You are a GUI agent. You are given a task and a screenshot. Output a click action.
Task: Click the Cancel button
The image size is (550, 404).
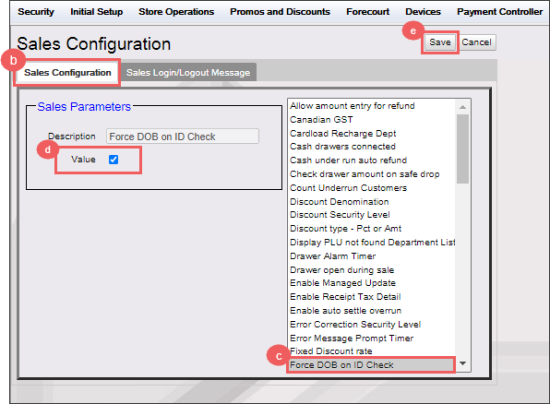pos(476,42)
